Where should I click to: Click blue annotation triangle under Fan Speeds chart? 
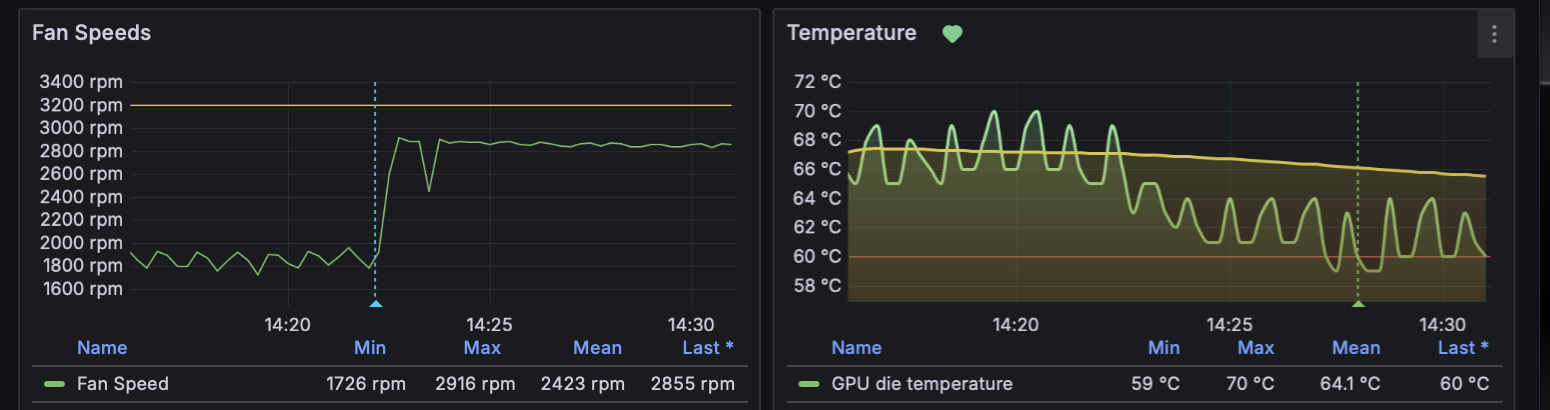[x=375, y=303]
